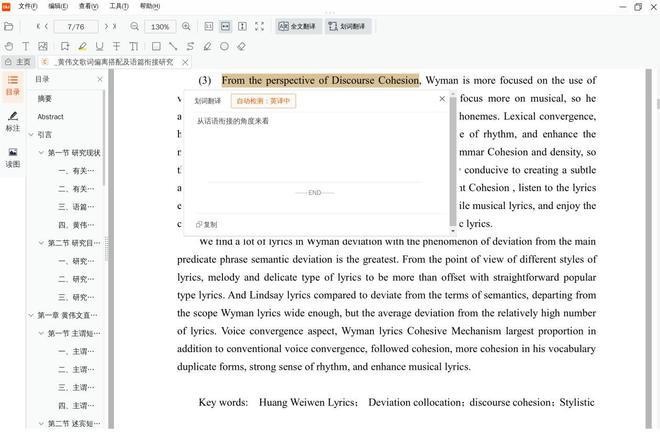Open the 读图 image panel in sidebar
The image size is (660, 441).
[x=13, y=157]
